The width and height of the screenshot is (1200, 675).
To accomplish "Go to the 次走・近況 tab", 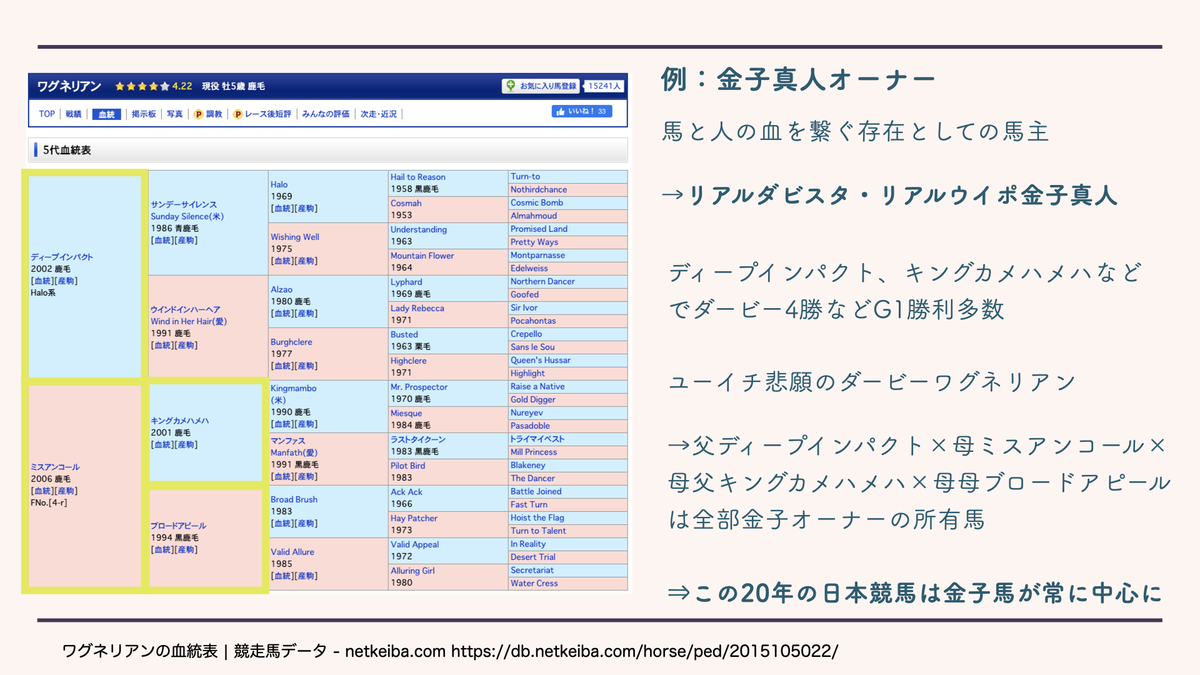I will pyautogui.click(x=378, y=114).
